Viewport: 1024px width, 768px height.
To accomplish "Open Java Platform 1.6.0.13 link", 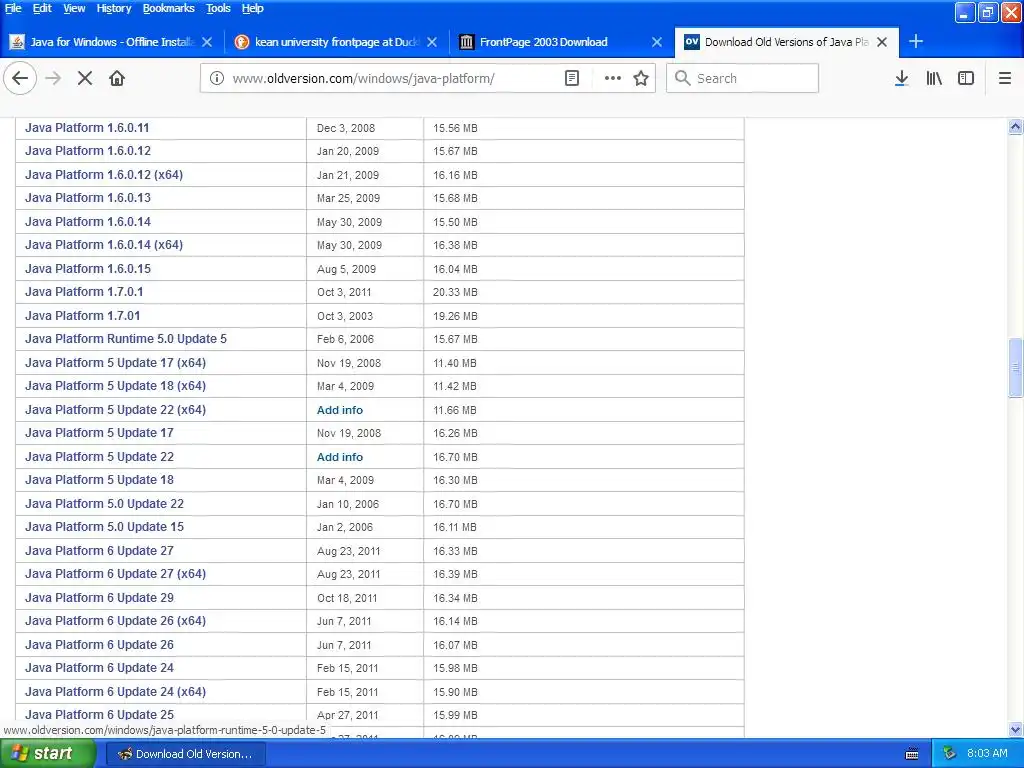I will click(x=88, y=198).
